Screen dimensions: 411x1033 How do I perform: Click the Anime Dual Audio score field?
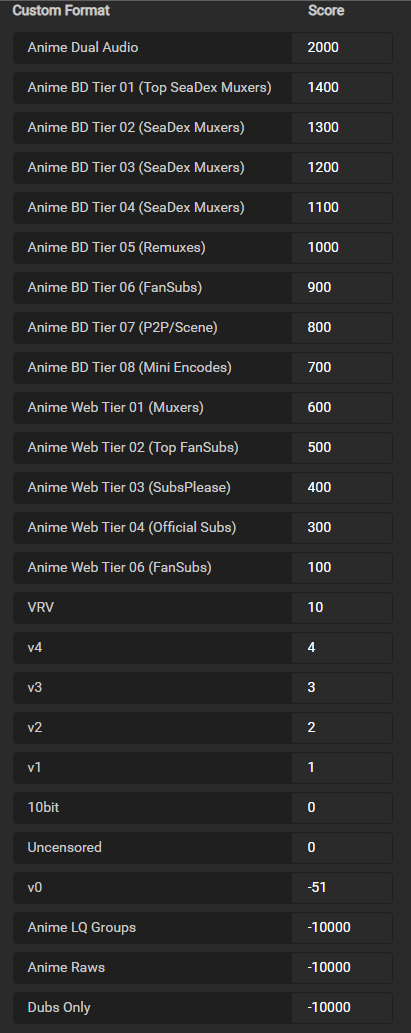(x=342, y=47)
